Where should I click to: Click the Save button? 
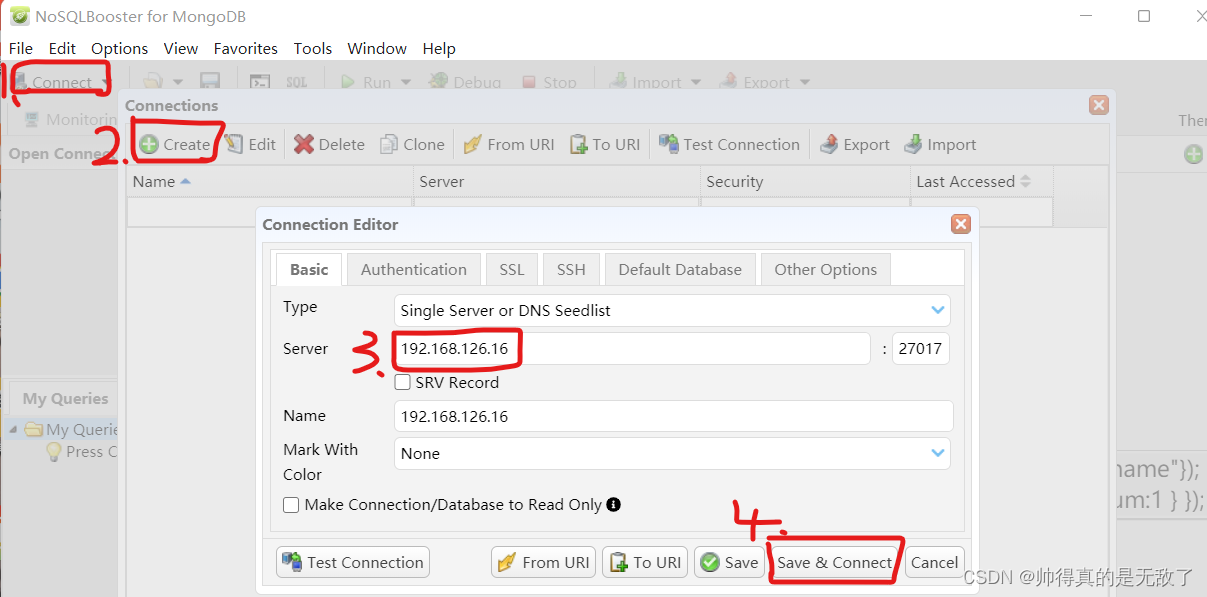(730, 562)
